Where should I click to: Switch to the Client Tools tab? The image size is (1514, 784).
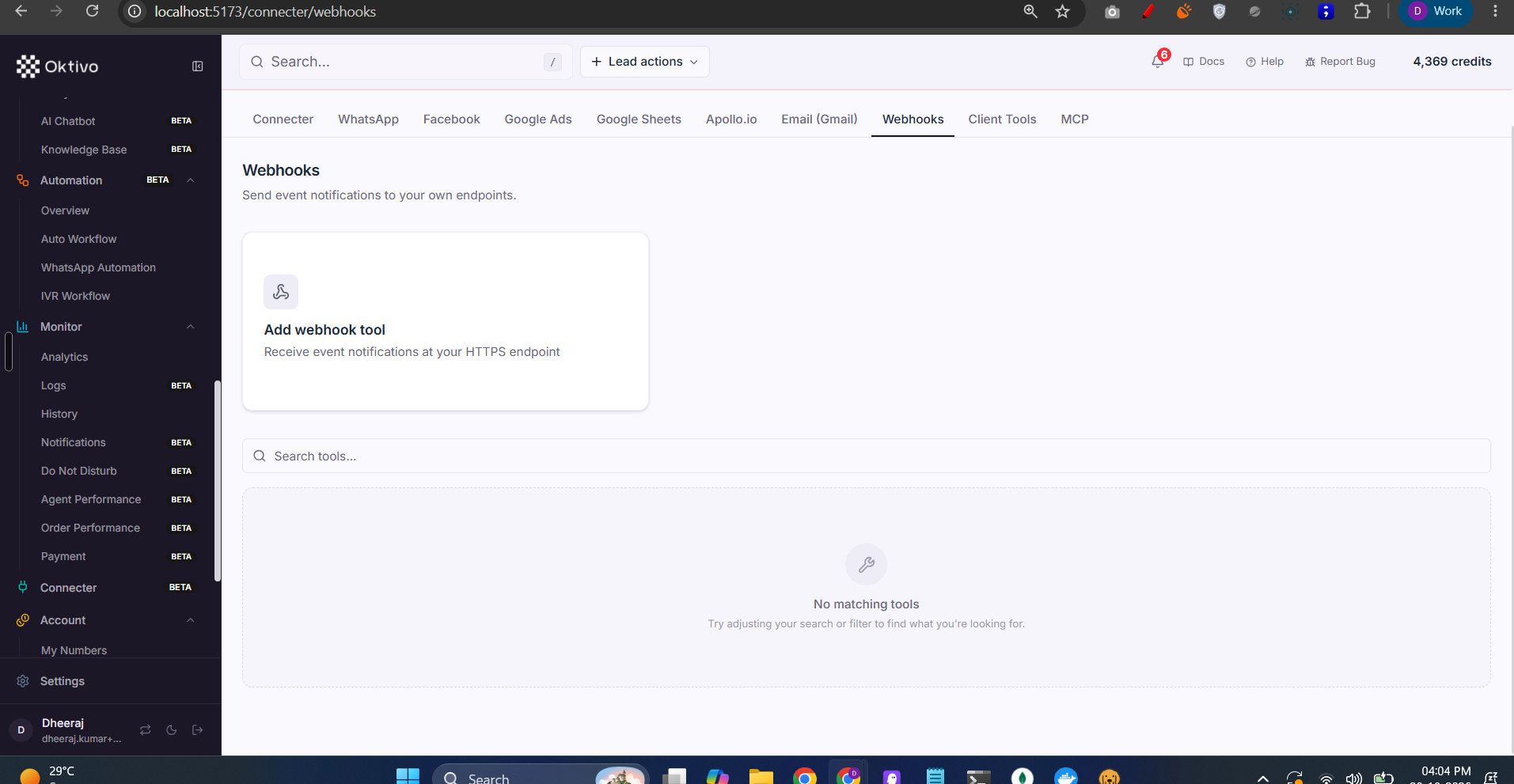tap(1002, 119)
